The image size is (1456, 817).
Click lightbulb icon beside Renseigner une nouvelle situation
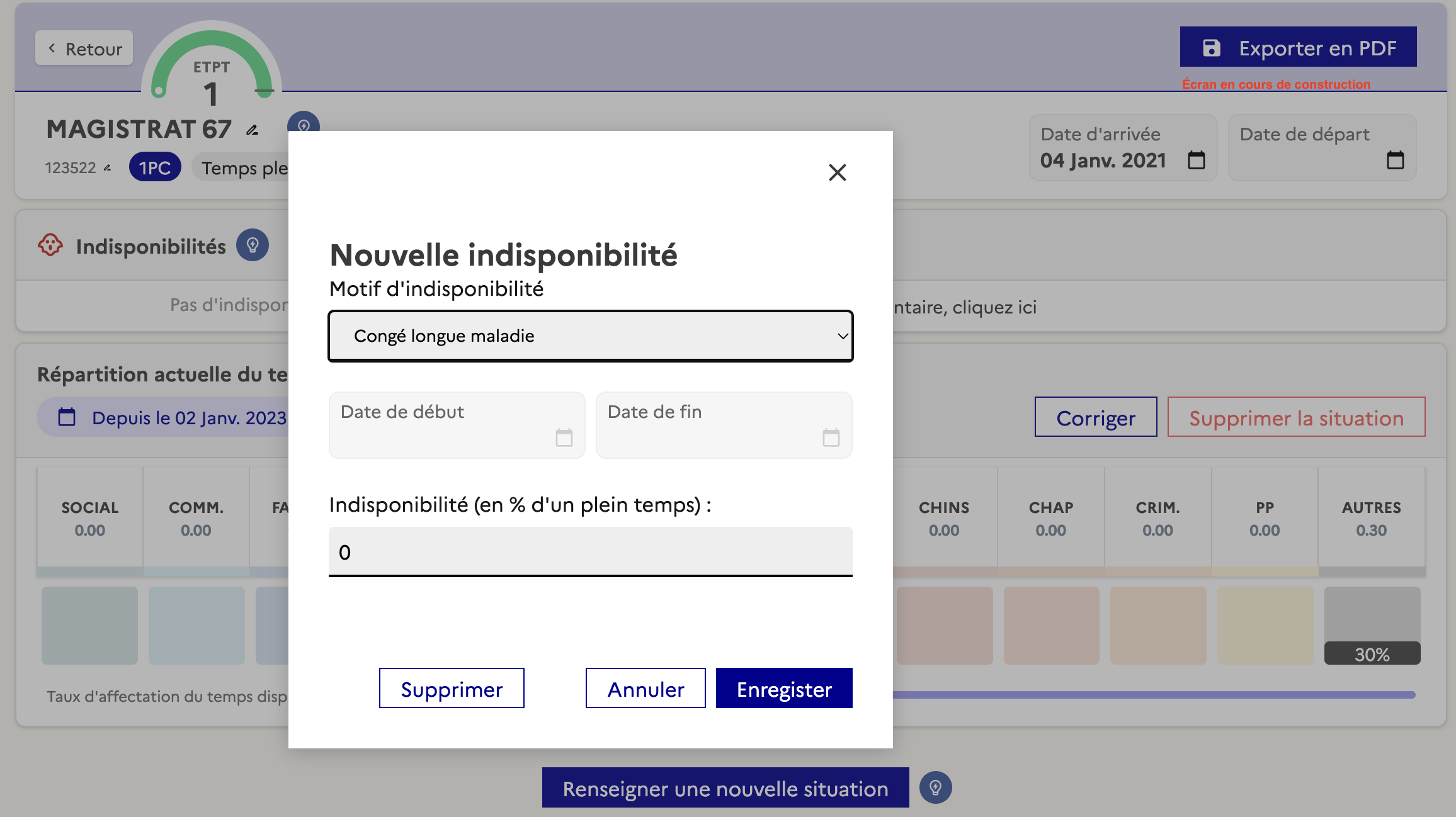(x=935, y=788)
